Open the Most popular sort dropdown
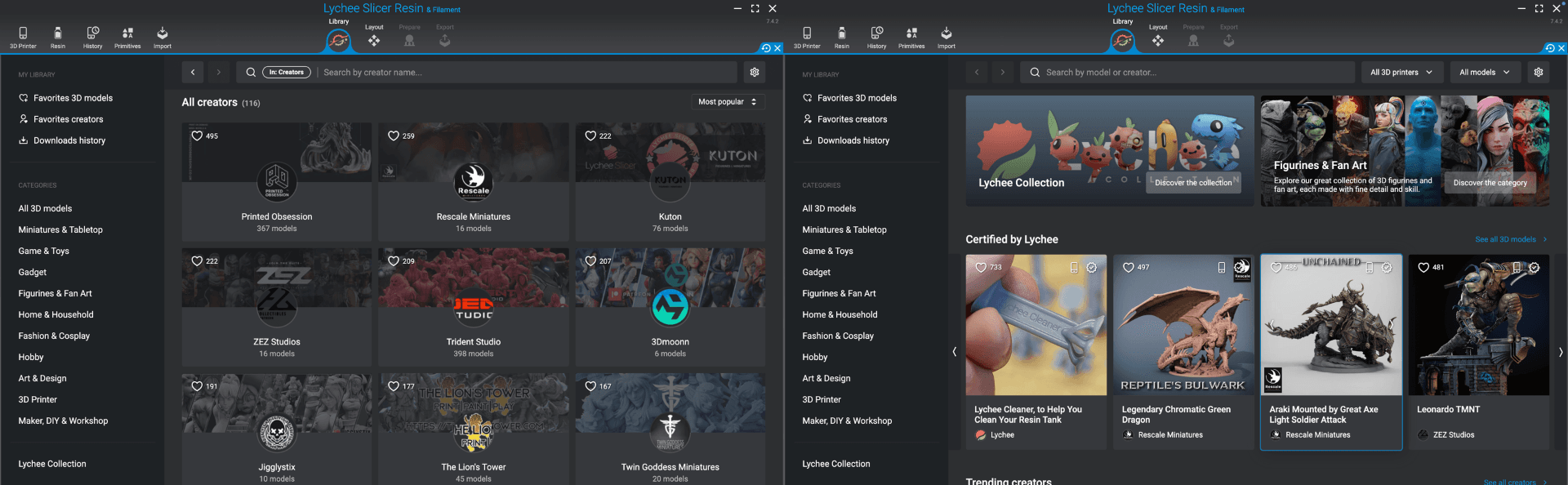The image size is (1568, 485). pos(728,102)
